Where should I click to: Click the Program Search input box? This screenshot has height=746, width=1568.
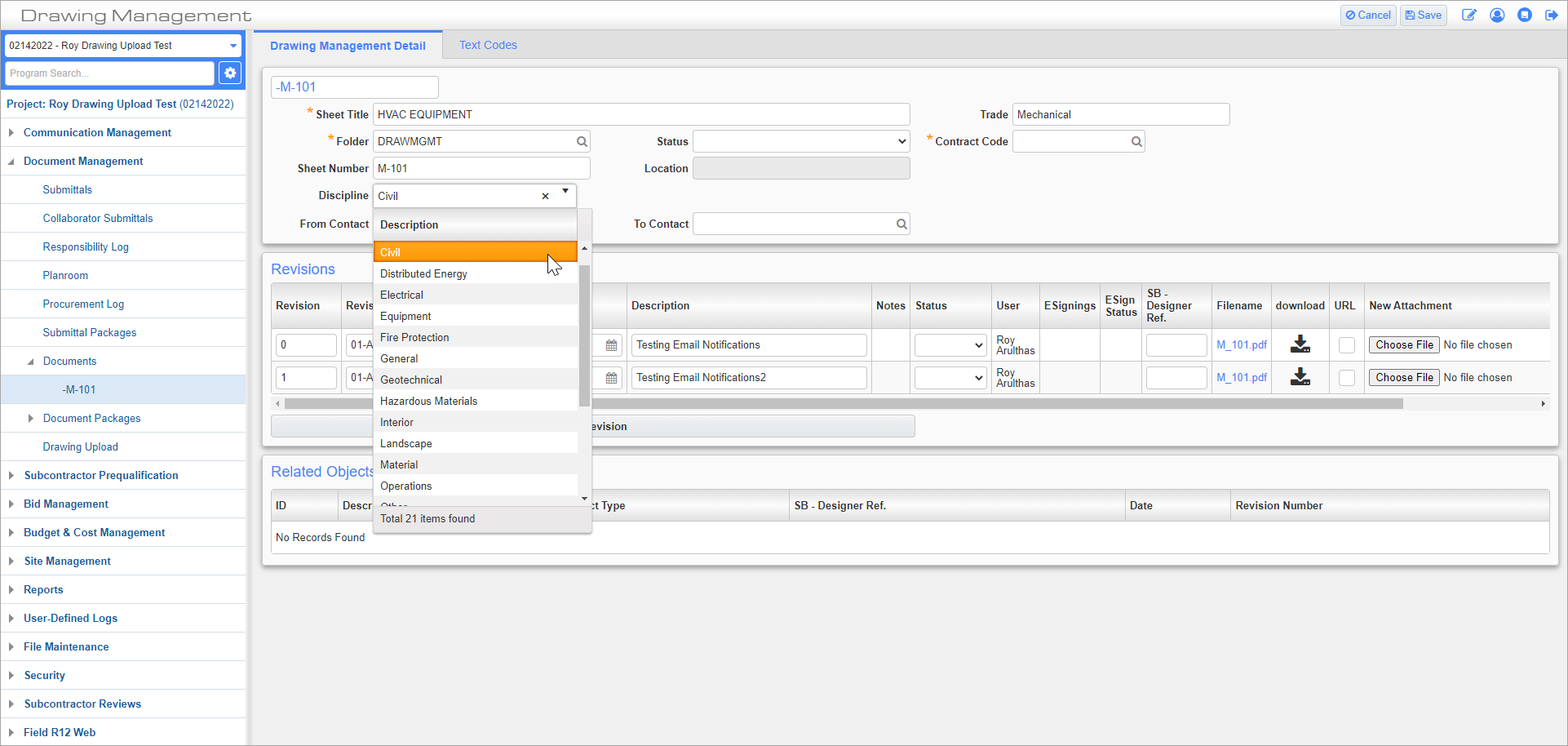109,73
